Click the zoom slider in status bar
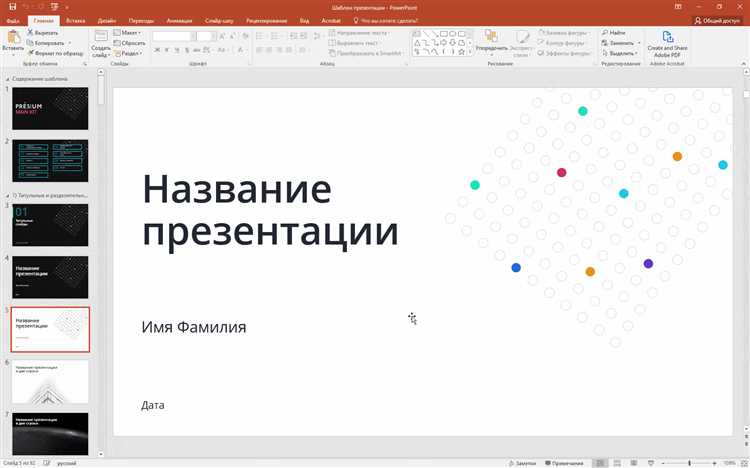This screenshot has width=750, height=468. pos(689,463)
